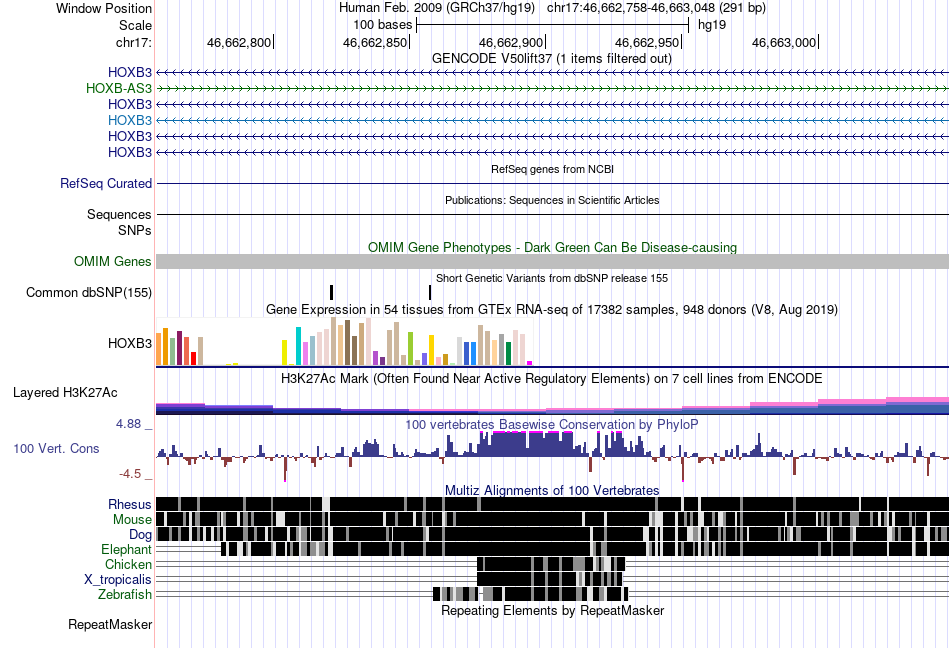
Task: Click the Sequences track label
Action: [x=119, y=214]
